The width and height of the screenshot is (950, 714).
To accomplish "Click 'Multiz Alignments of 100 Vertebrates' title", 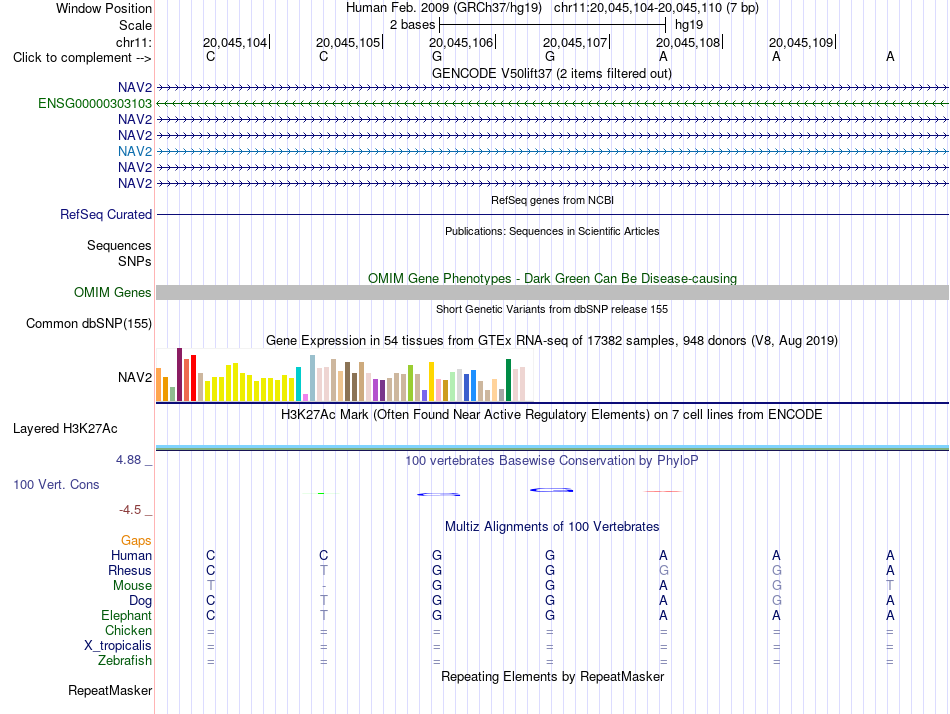I will point(552,527).
